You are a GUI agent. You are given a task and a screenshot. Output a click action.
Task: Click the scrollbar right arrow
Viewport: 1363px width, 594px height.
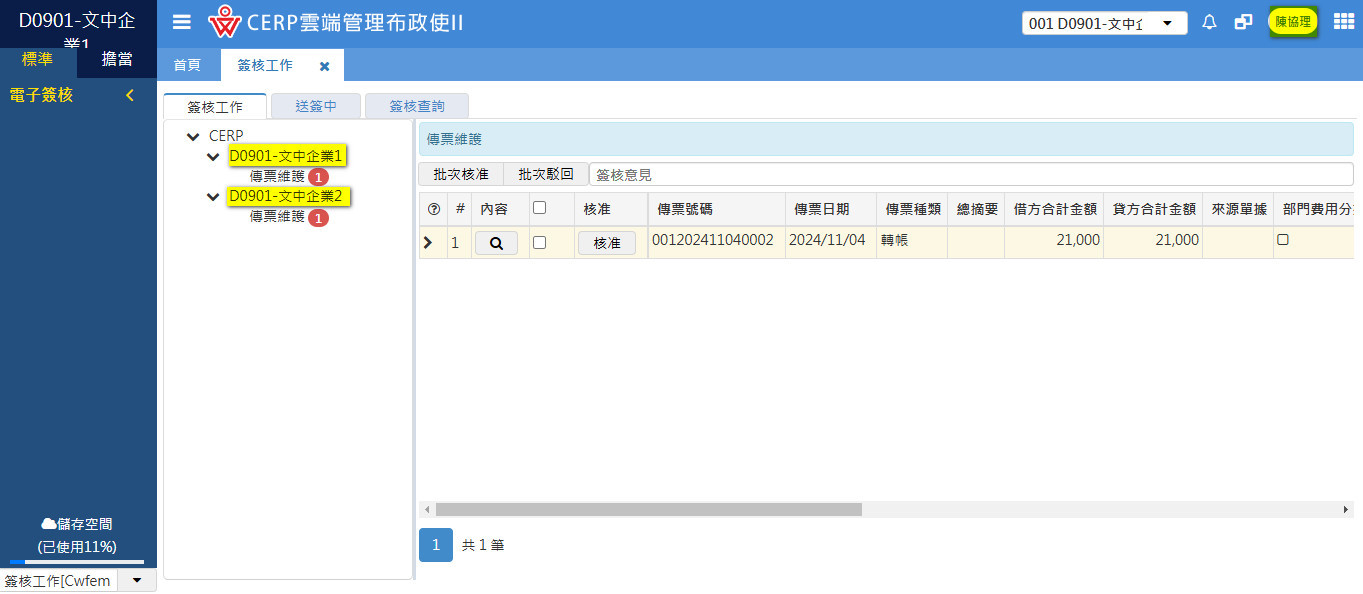click(x=1345, y=510)
